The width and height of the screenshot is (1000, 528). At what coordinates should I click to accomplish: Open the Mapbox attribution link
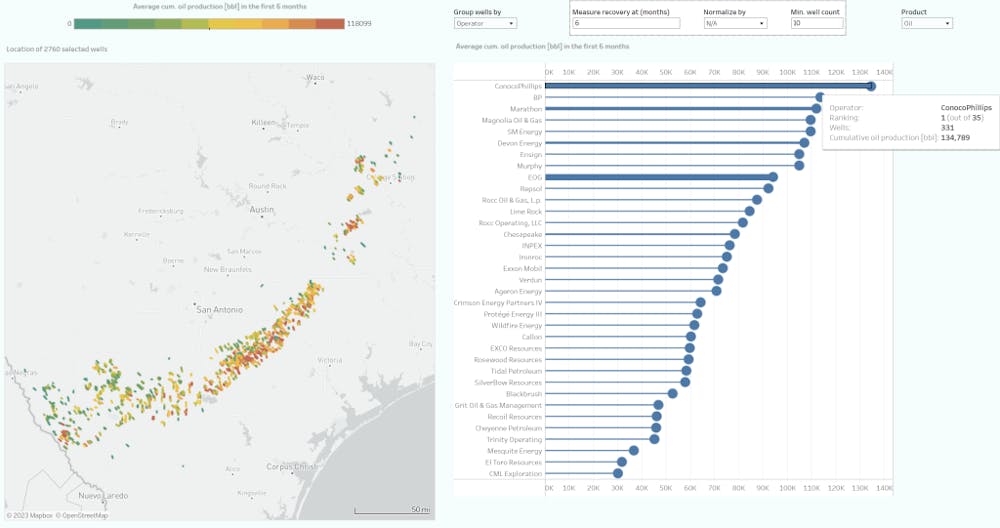tap(29, 515)
